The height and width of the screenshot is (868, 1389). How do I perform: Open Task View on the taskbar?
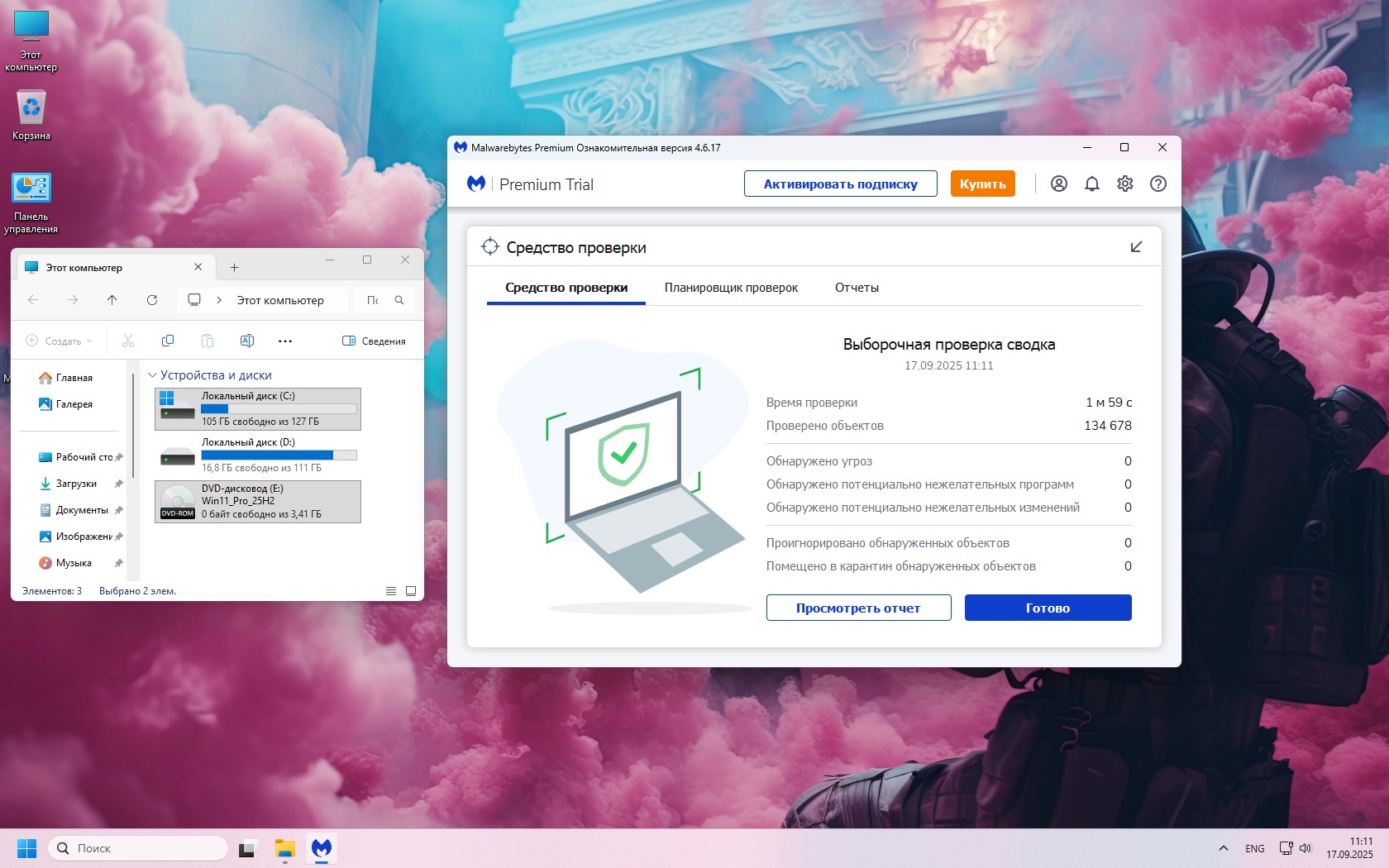click(x=247, y=848)
